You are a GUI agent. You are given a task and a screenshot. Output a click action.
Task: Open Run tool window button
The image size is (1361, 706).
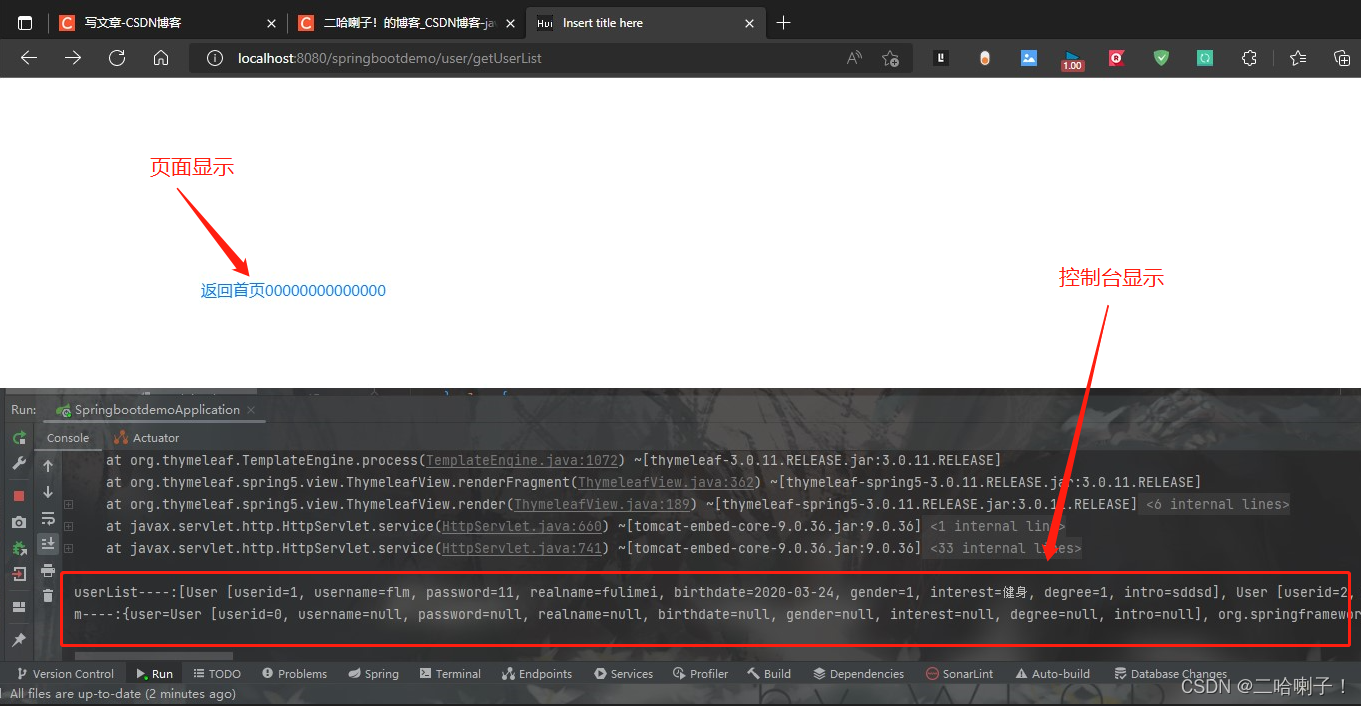pos(154,674)
